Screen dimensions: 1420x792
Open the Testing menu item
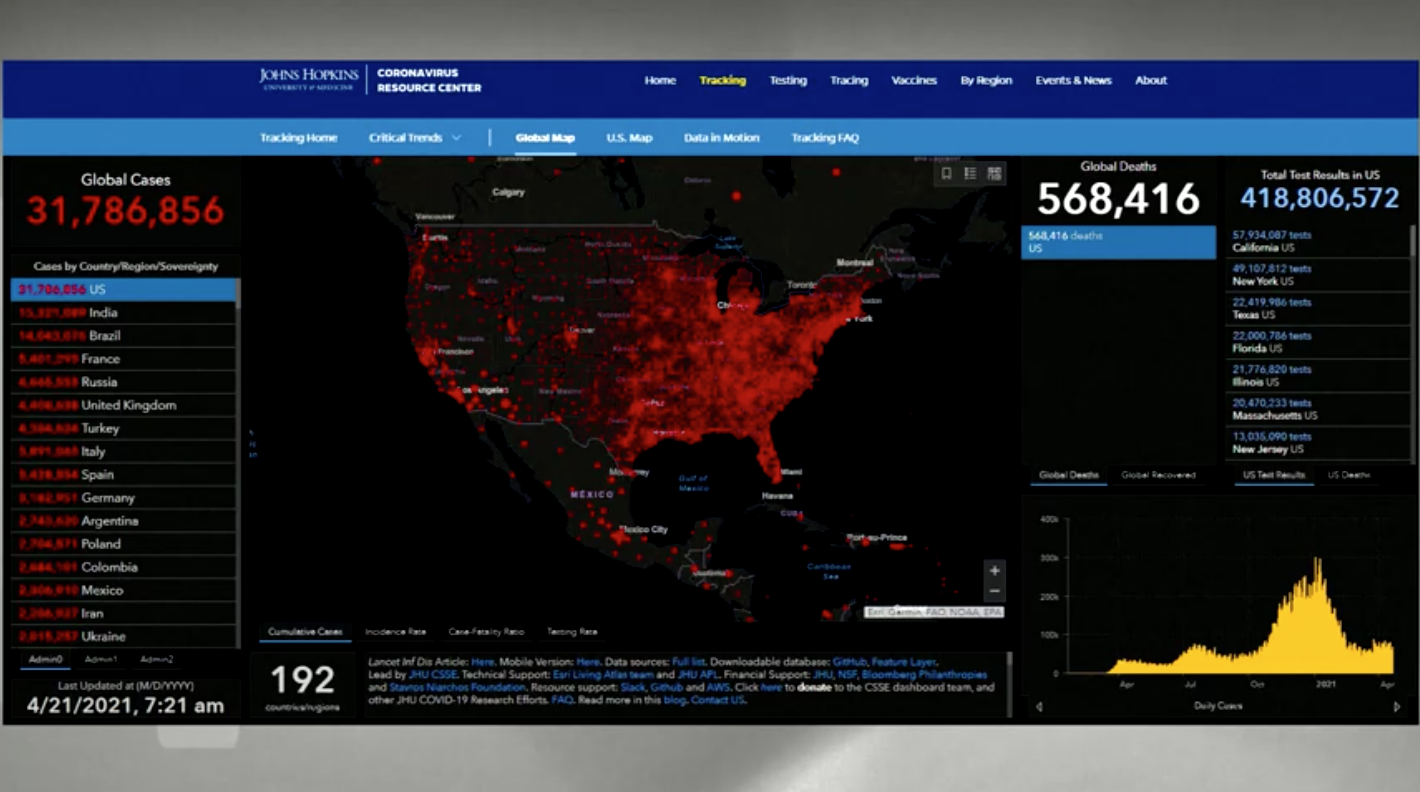coord(788,81)
